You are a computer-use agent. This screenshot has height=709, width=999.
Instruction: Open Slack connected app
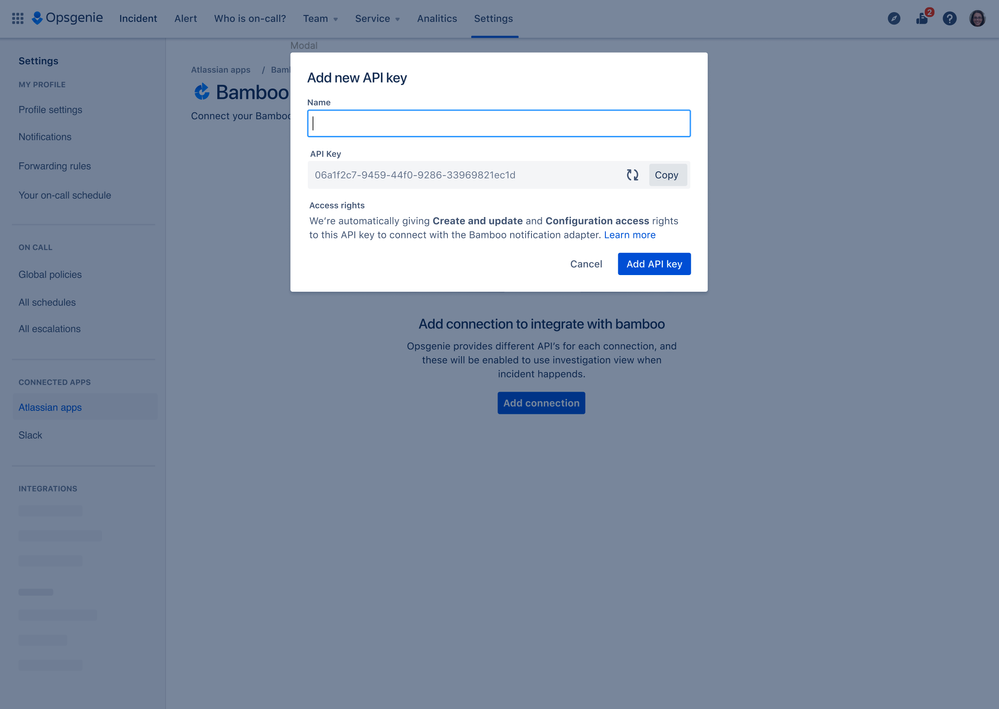(x=30, y=435)
